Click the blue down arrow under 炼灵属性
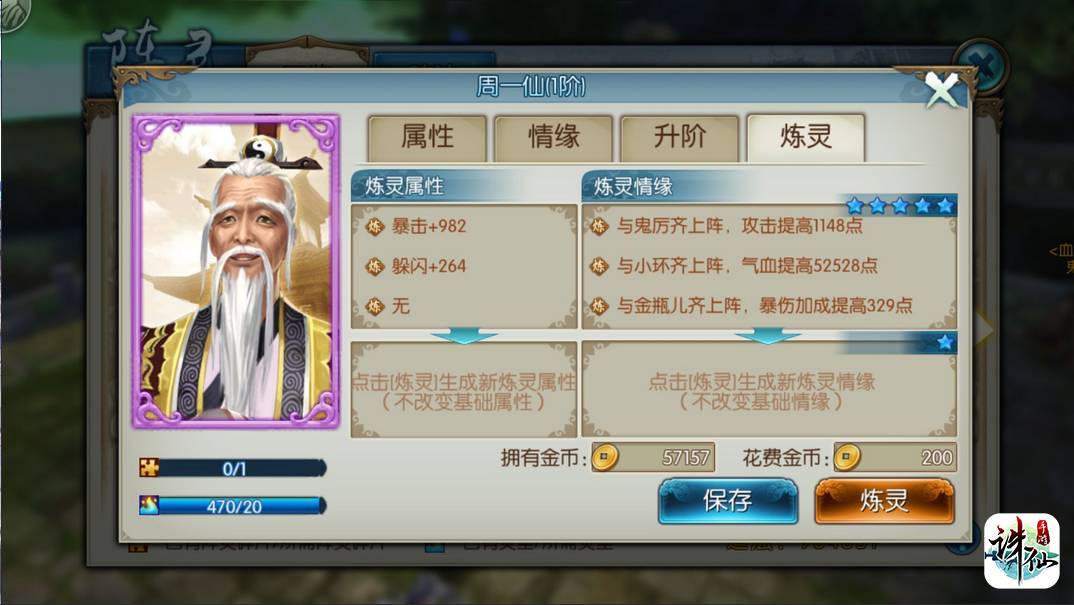Image resolution: width=1074 pixels, height=605 pixels. click(464, 336)
